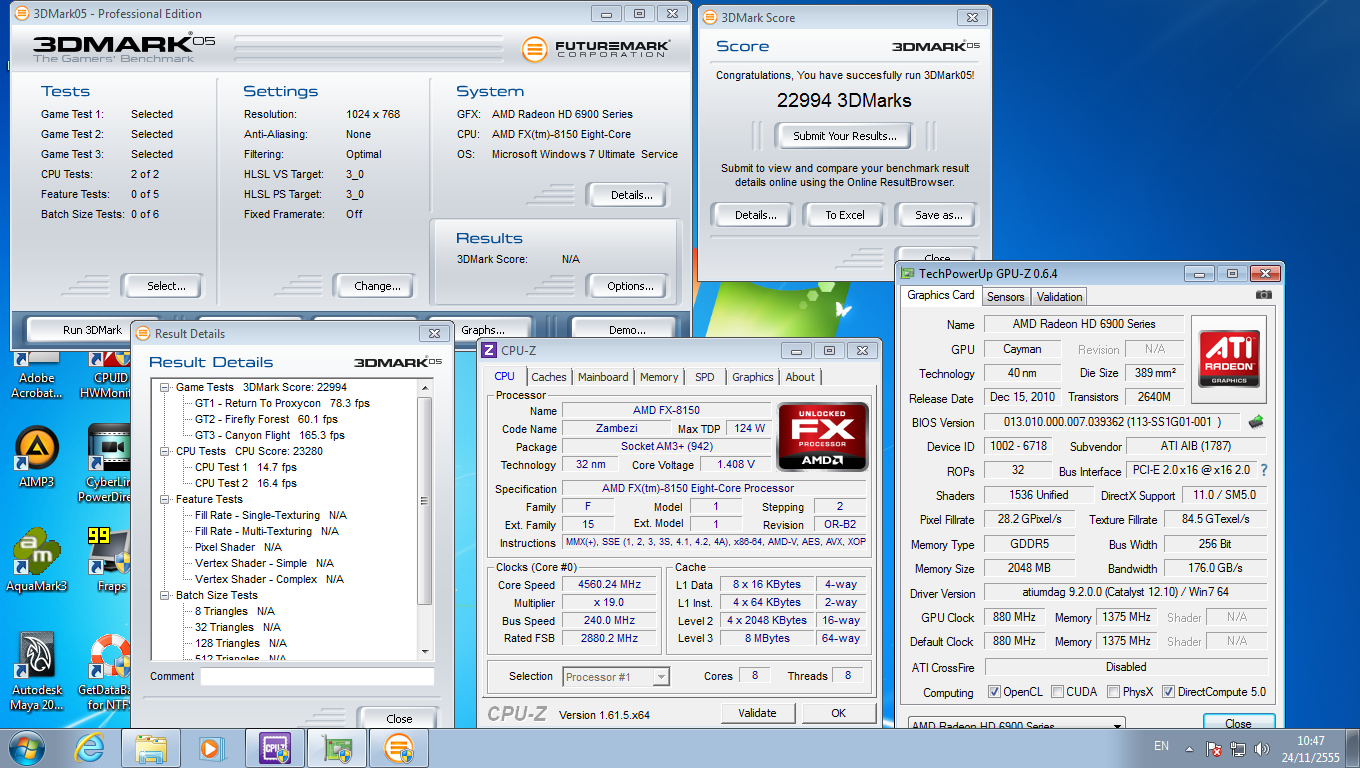Screen dimensions: 1360x768
Task: Click the To Excel button
Action: [x=845, y=215]
